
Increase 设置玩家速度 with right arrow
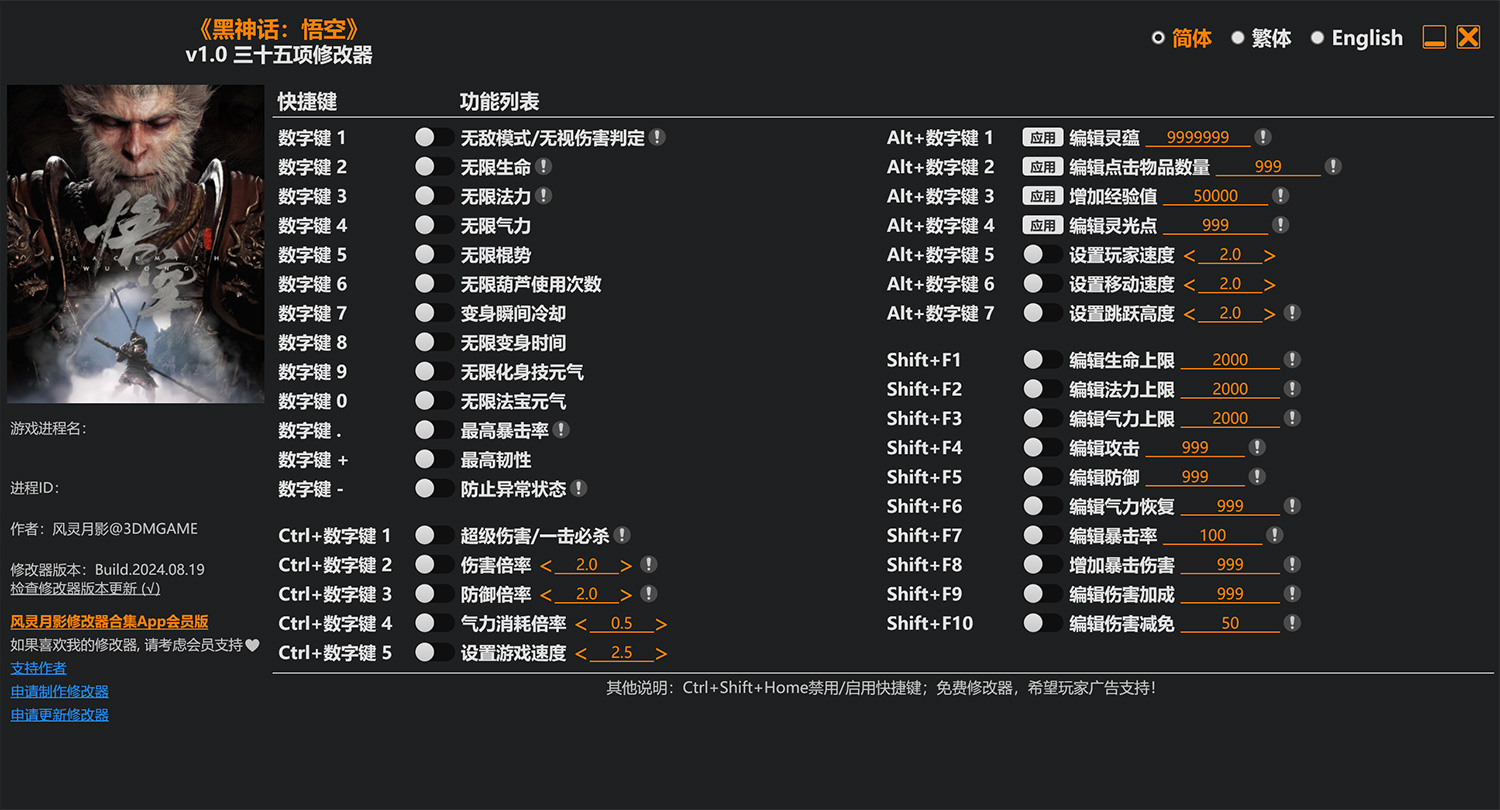tap(1270, 256)
